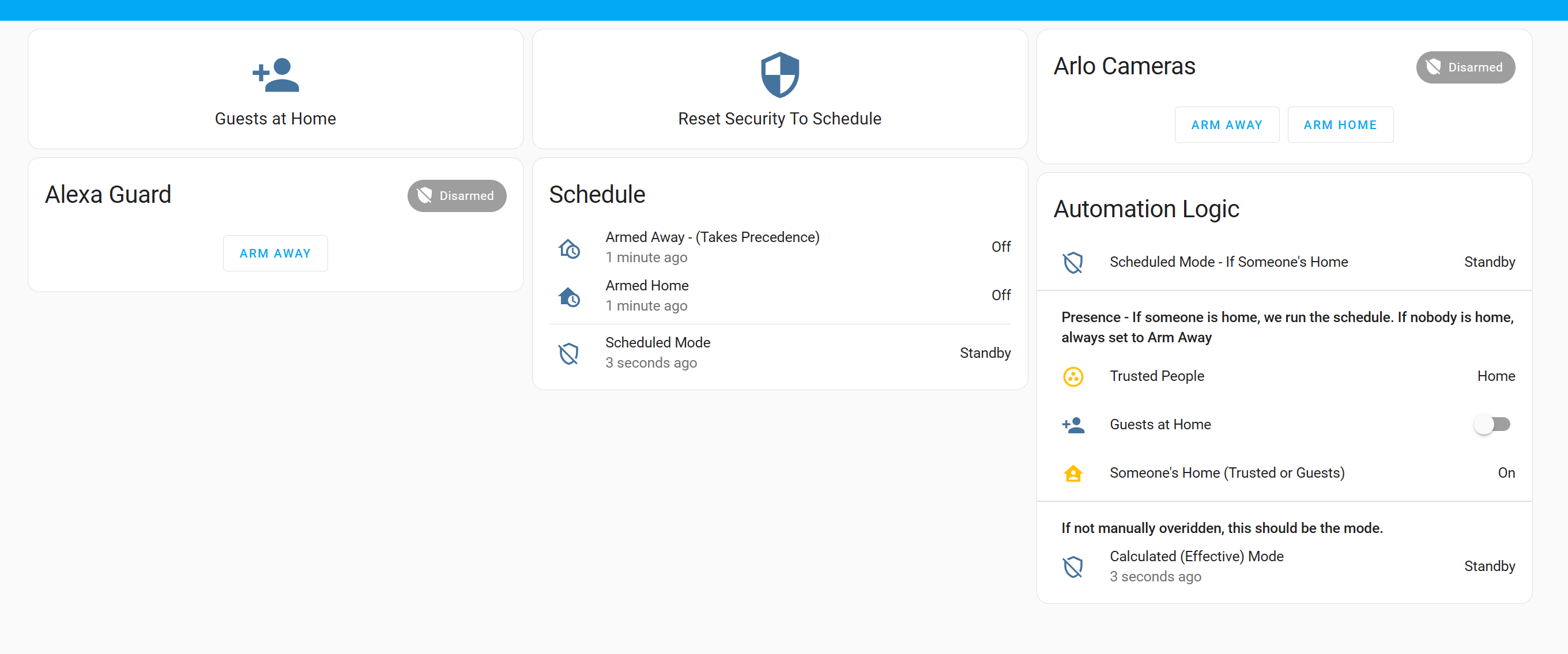
Task: Click the Scheduled Mode shield icon in Schedule card
Action: 568,353
